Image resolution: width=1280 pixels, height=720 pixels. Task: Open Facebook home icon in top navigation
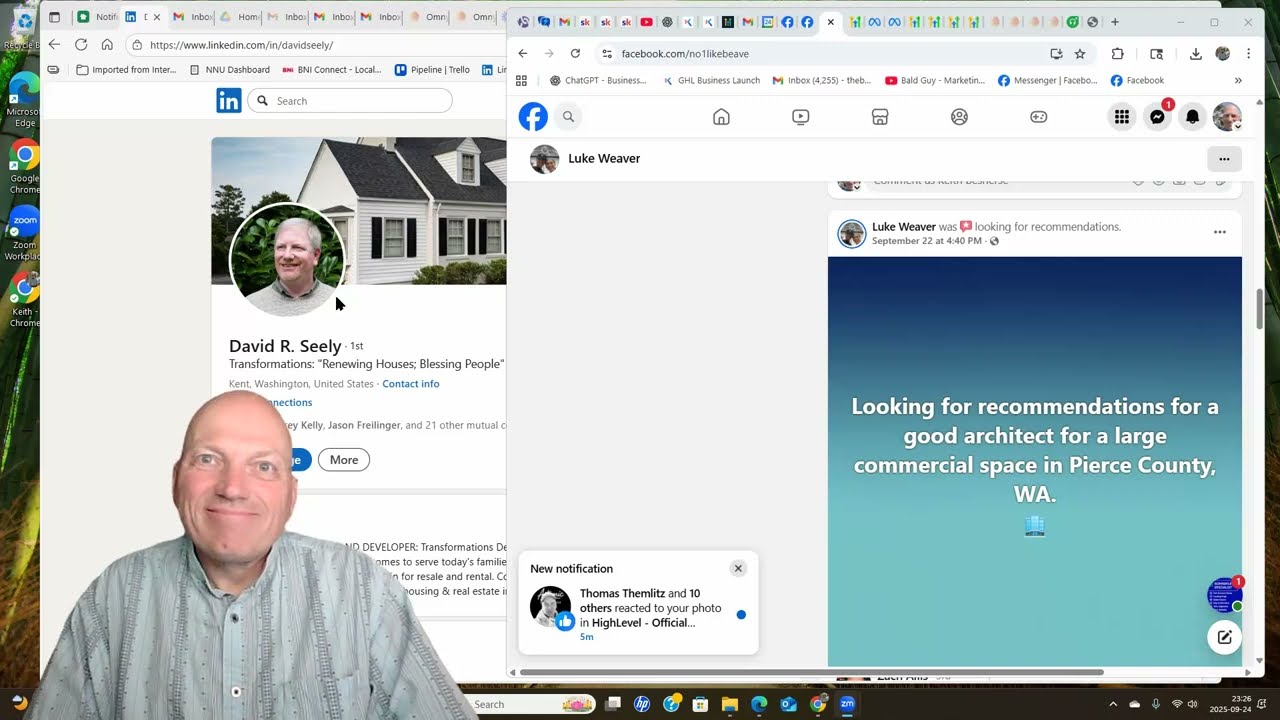721,117
